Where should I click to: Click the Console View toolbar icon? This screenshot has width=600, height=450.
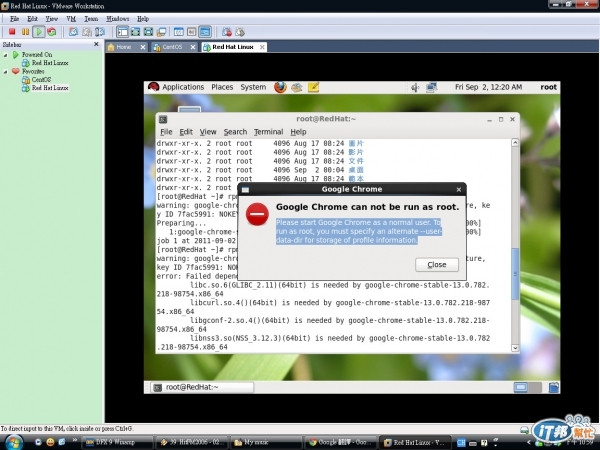205,32
